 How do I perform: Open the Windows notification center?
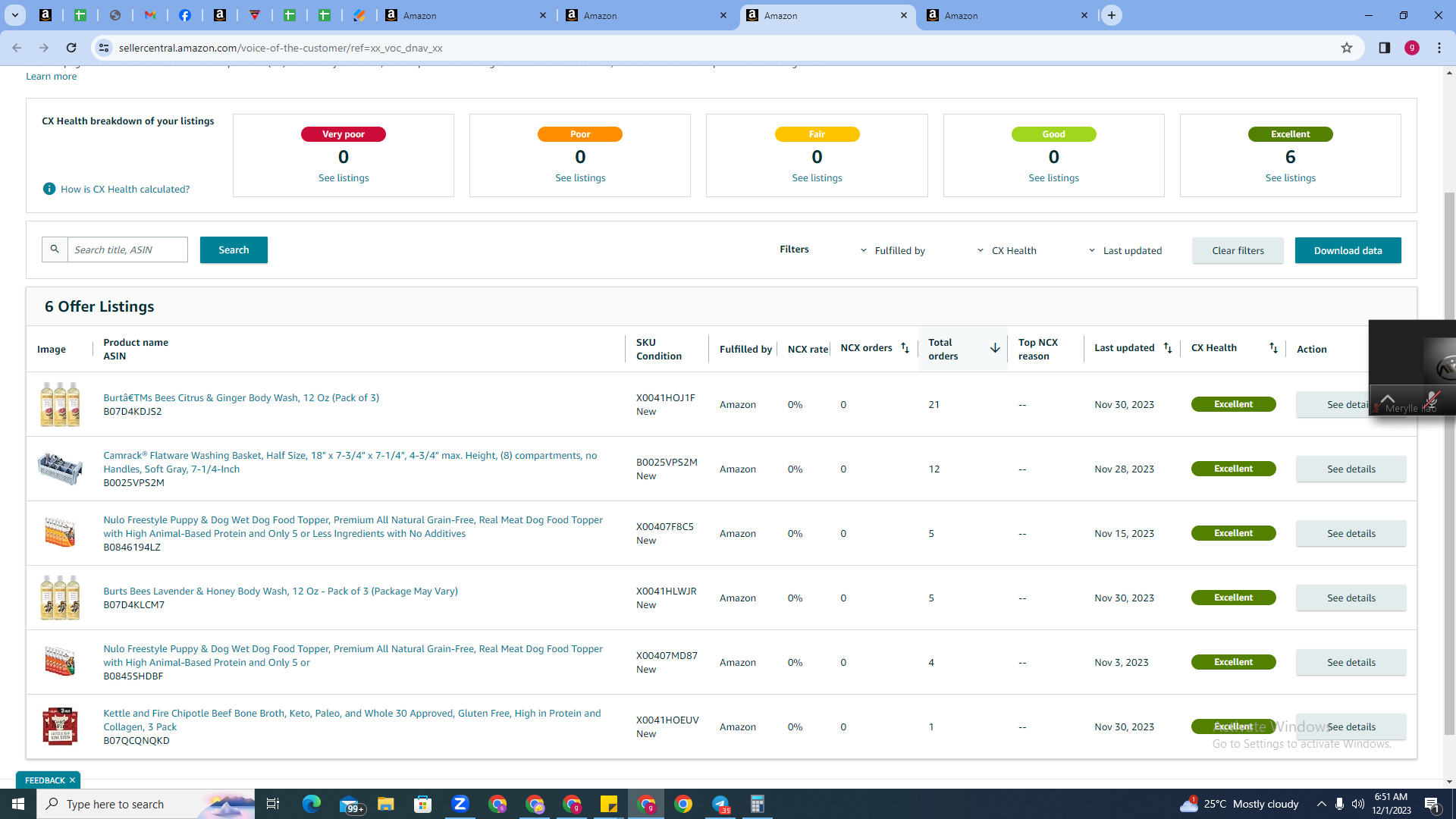click(1432, 804)
